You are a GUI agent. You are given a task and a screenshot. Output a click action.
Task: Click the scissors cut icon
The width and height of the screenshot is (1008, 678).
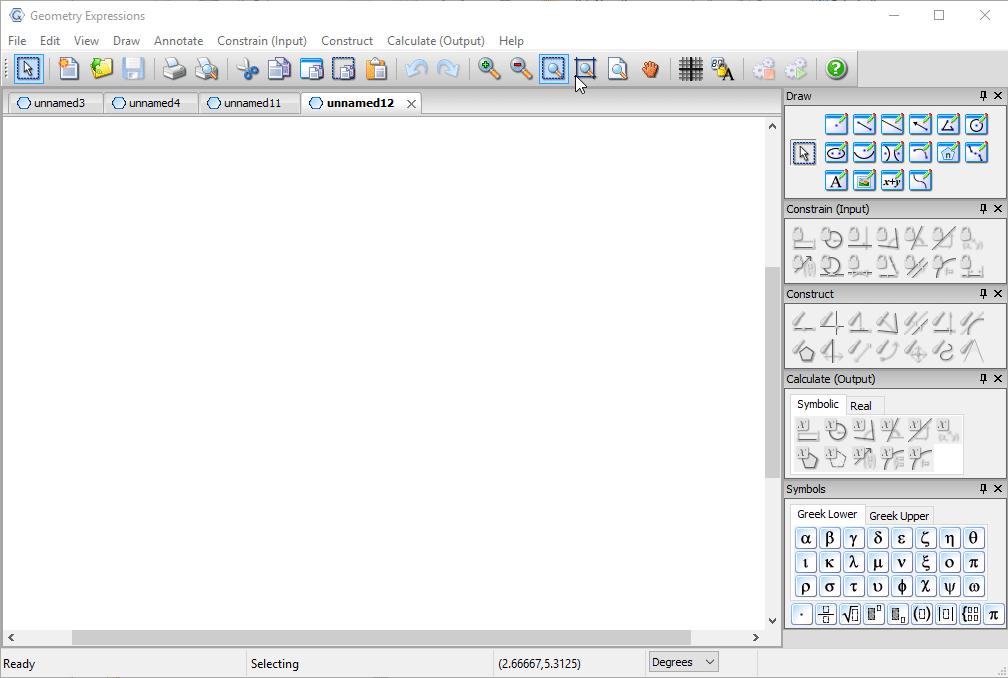point(247,69)
